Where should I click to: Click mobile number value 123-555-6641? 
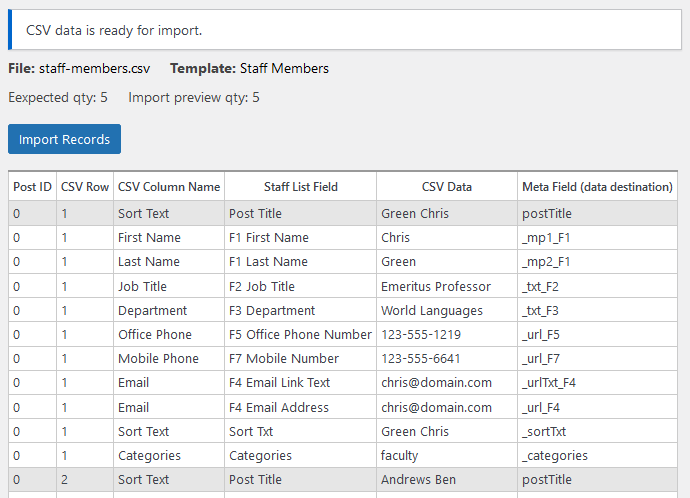423,358
